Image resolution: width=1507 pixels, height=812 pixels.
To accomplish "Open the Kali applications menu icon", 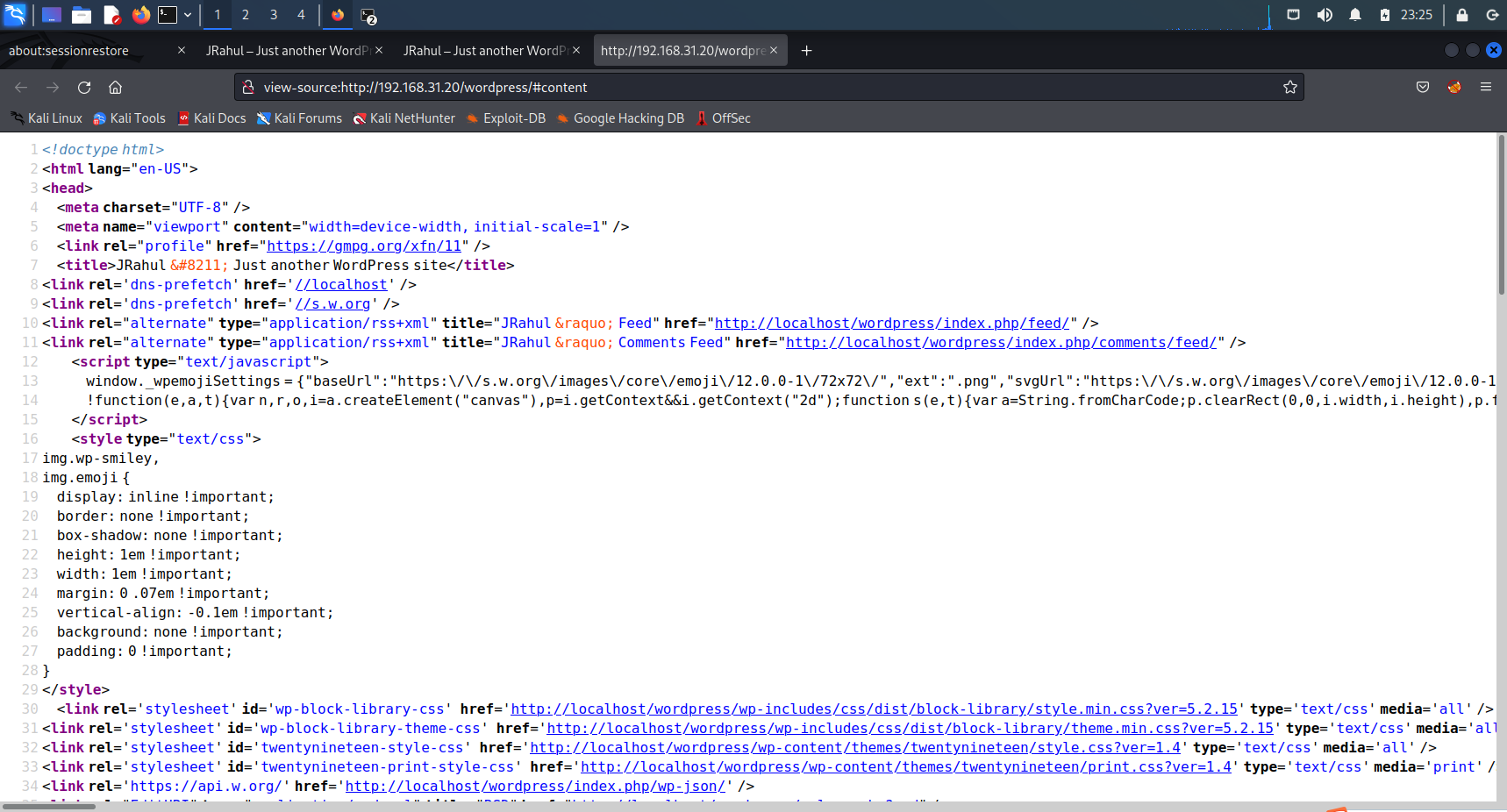I will click(x=15, y=14).
